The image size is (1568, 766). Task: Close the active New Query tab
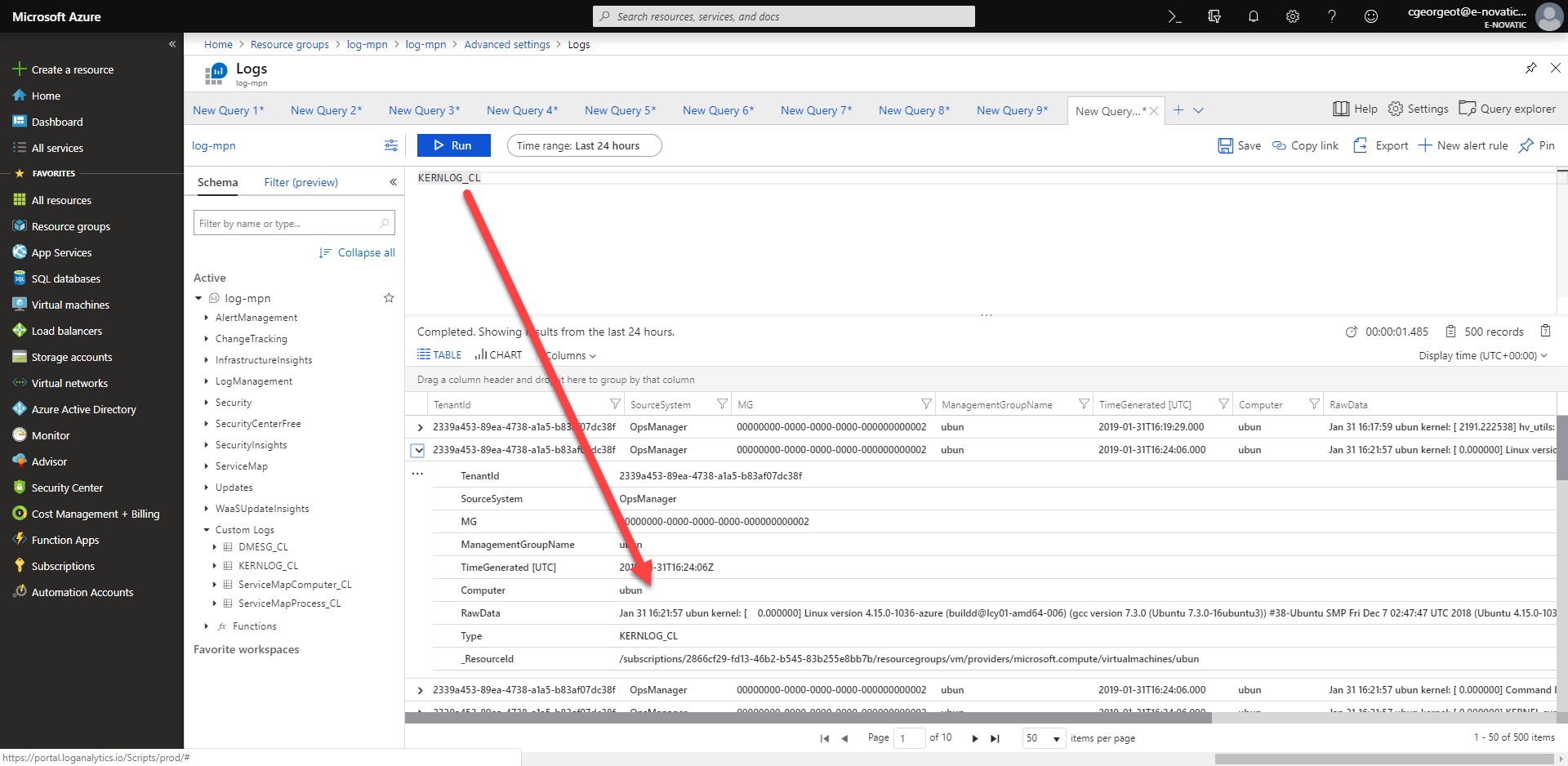[1154, 111]
